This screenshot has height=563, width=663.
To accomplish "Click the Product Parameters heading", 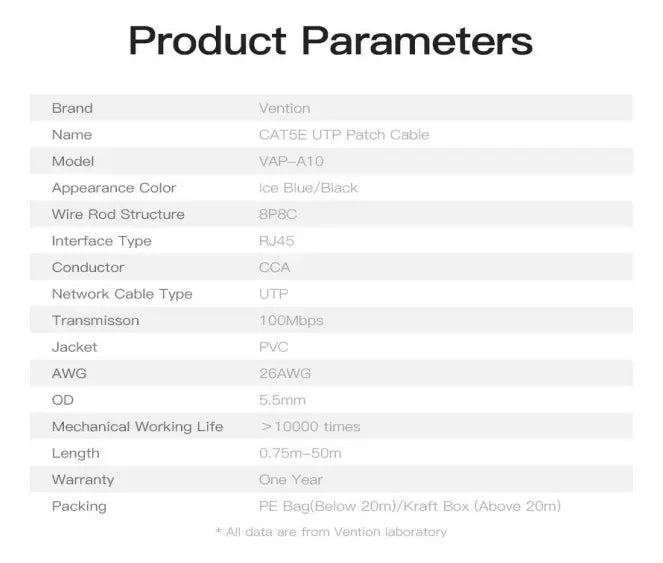I will tap(331, 41).
